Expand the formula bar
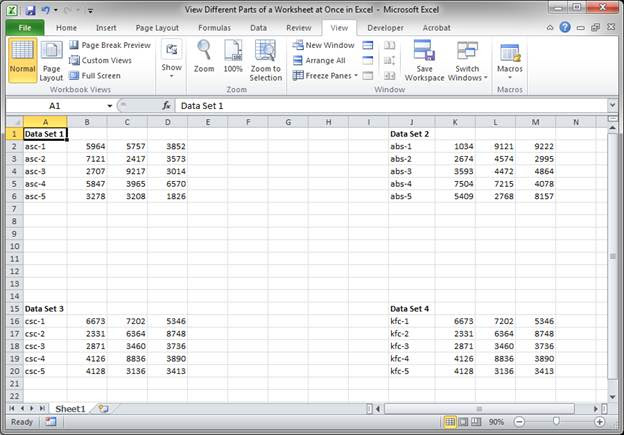 coord(612,105)
